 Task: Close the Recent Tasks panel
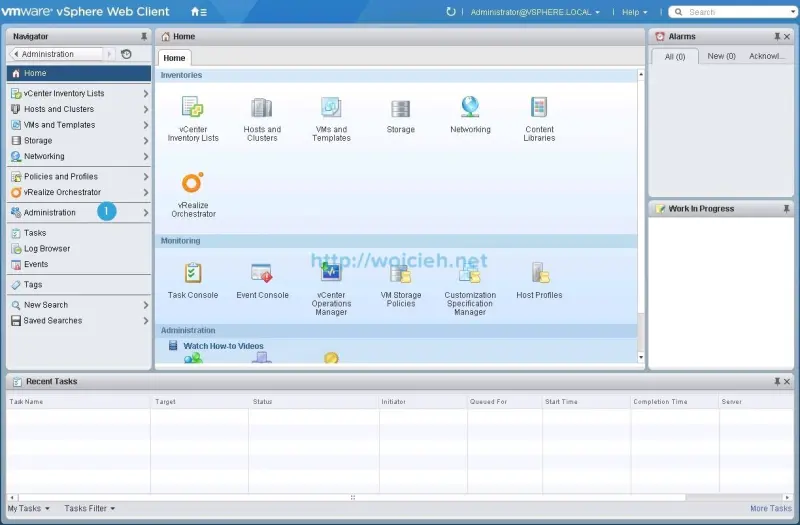pos(787,382)
